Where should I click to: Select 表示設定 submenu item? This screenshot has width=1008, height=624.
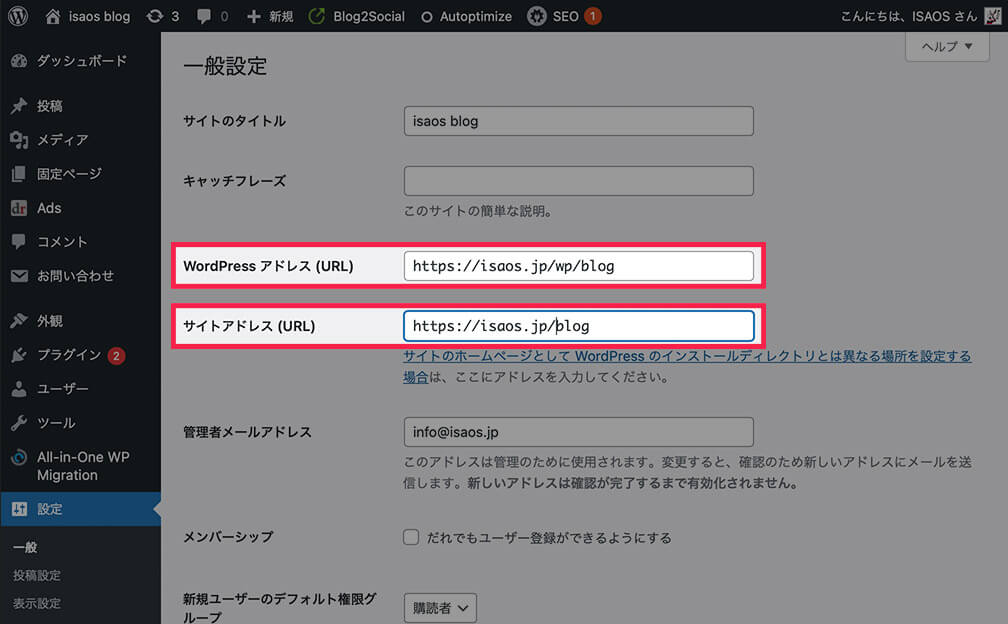[x=37, y=603]
